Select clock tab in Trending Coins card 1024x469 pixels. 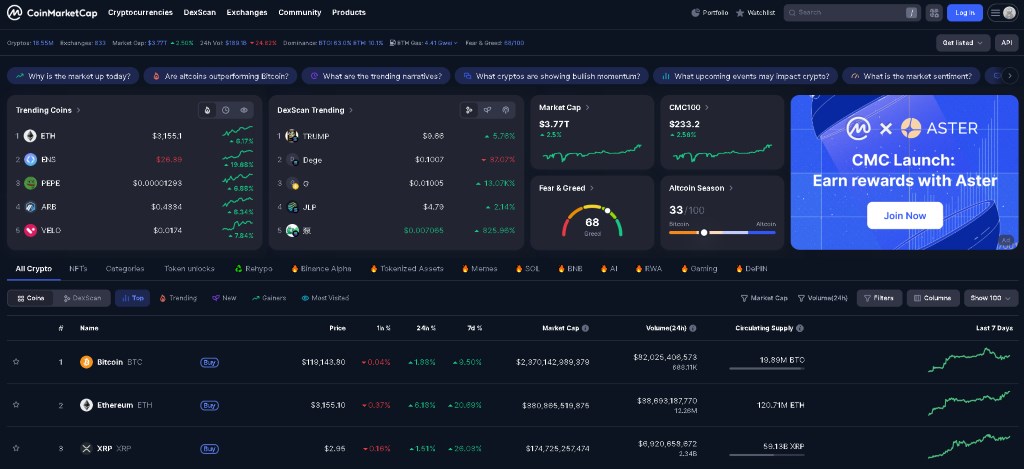coord(226,110)
